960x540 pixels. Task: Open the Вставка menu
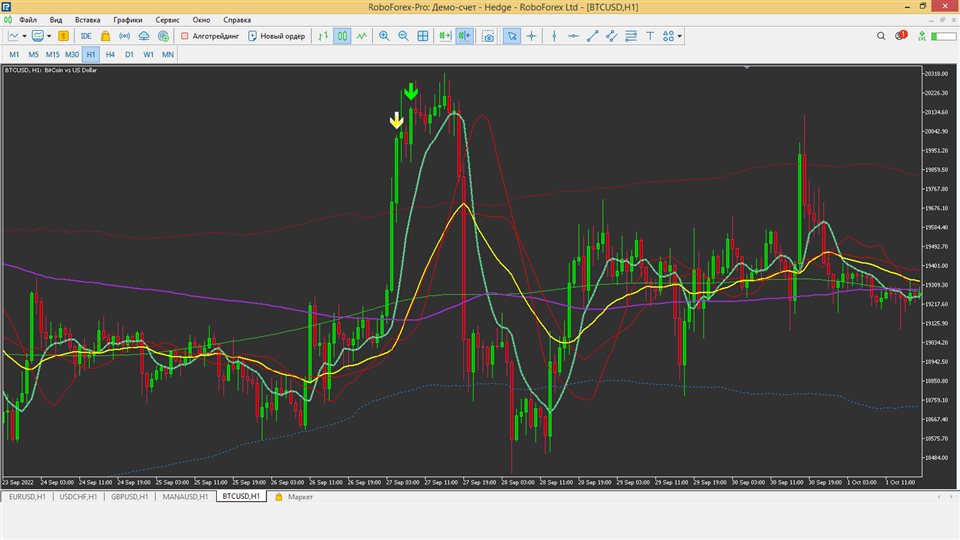click(87, 20)
